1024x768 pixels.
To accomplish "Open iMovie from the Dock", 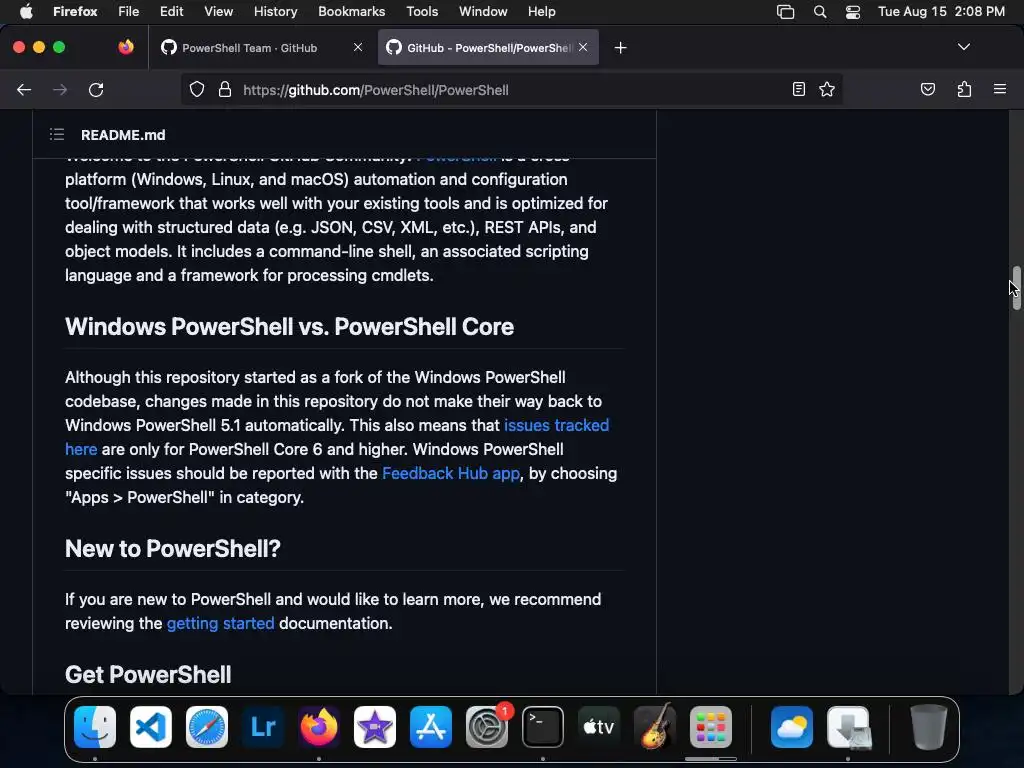I will tap(375, 727).
